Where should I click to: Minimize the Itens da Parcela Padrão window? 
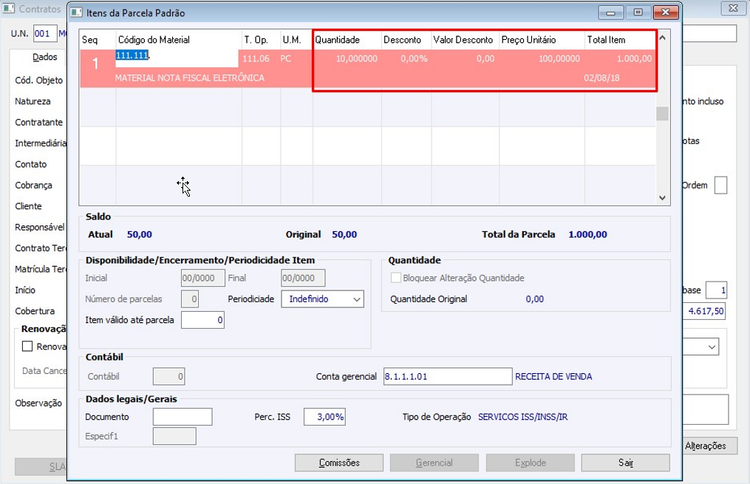tap(611, 12)
